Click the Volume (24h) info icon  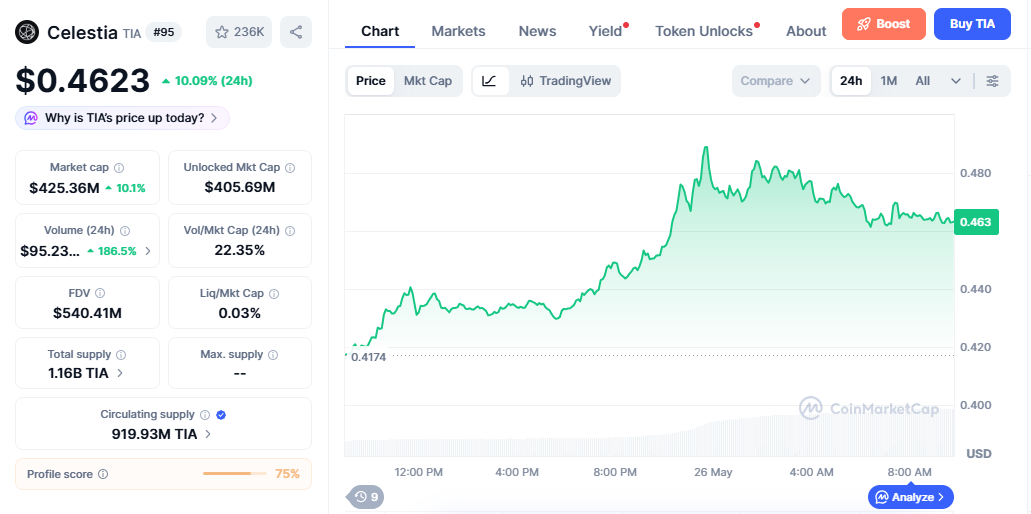coord(125,231)
